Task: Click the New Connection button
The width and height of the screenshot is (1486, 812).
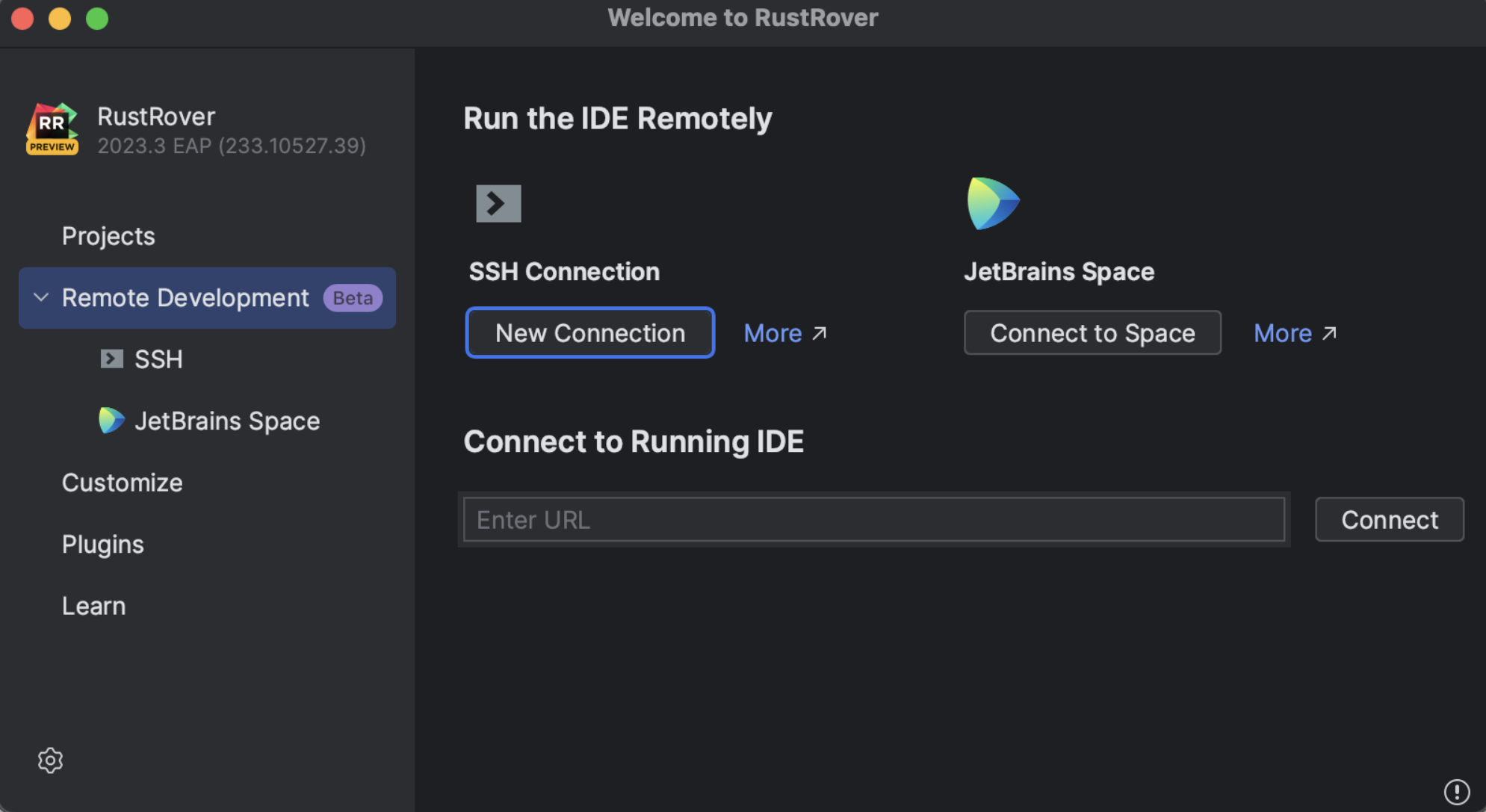Action: click(x=589, y=333)
